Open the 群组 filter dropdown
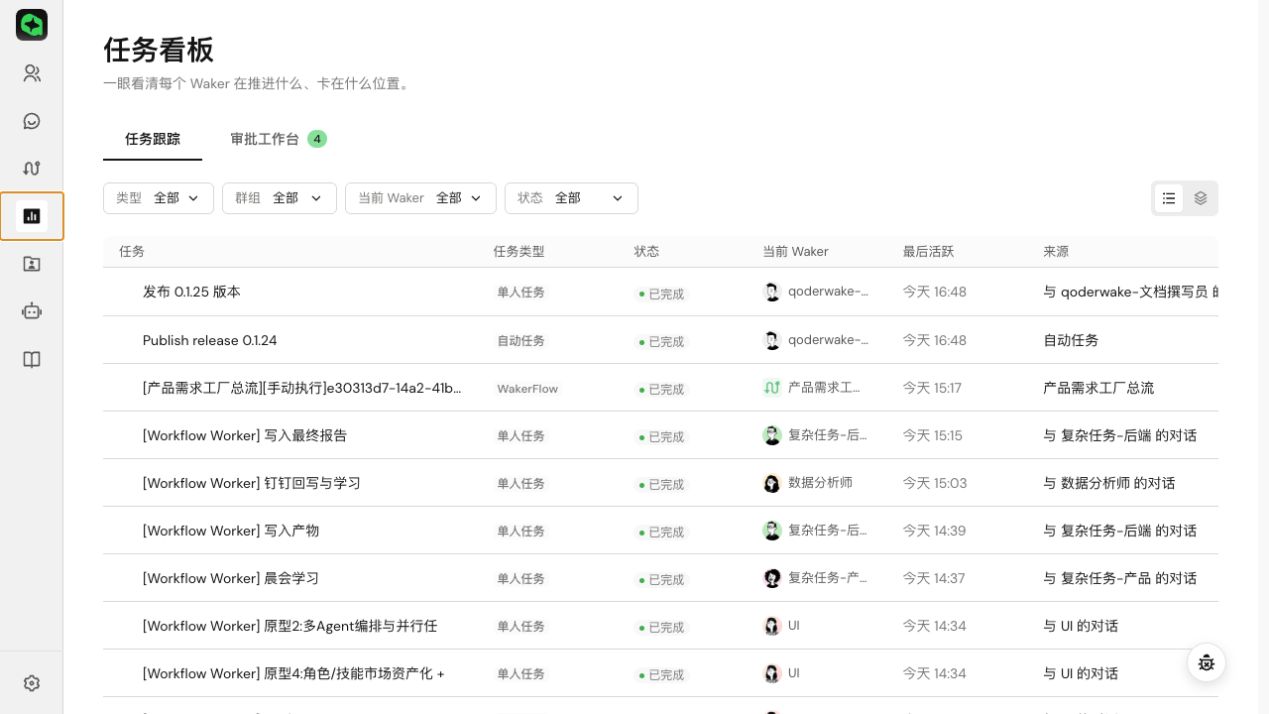Screen dimensions: 1269x714 tap(279, 198)
